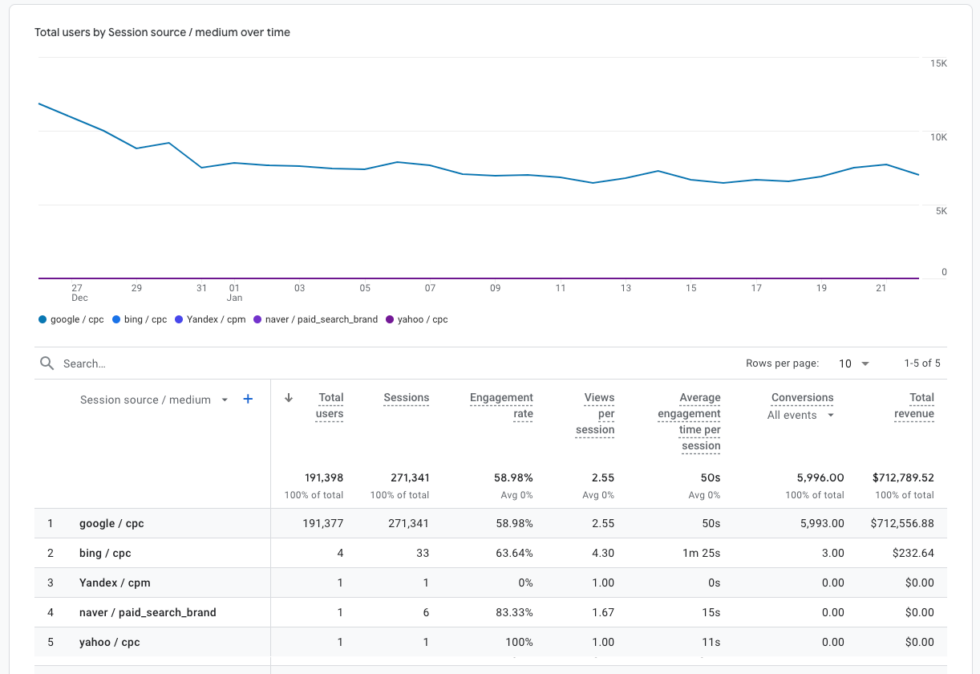Select the yahoo / cpc table row
980x674 pixels.
(110, 642)
